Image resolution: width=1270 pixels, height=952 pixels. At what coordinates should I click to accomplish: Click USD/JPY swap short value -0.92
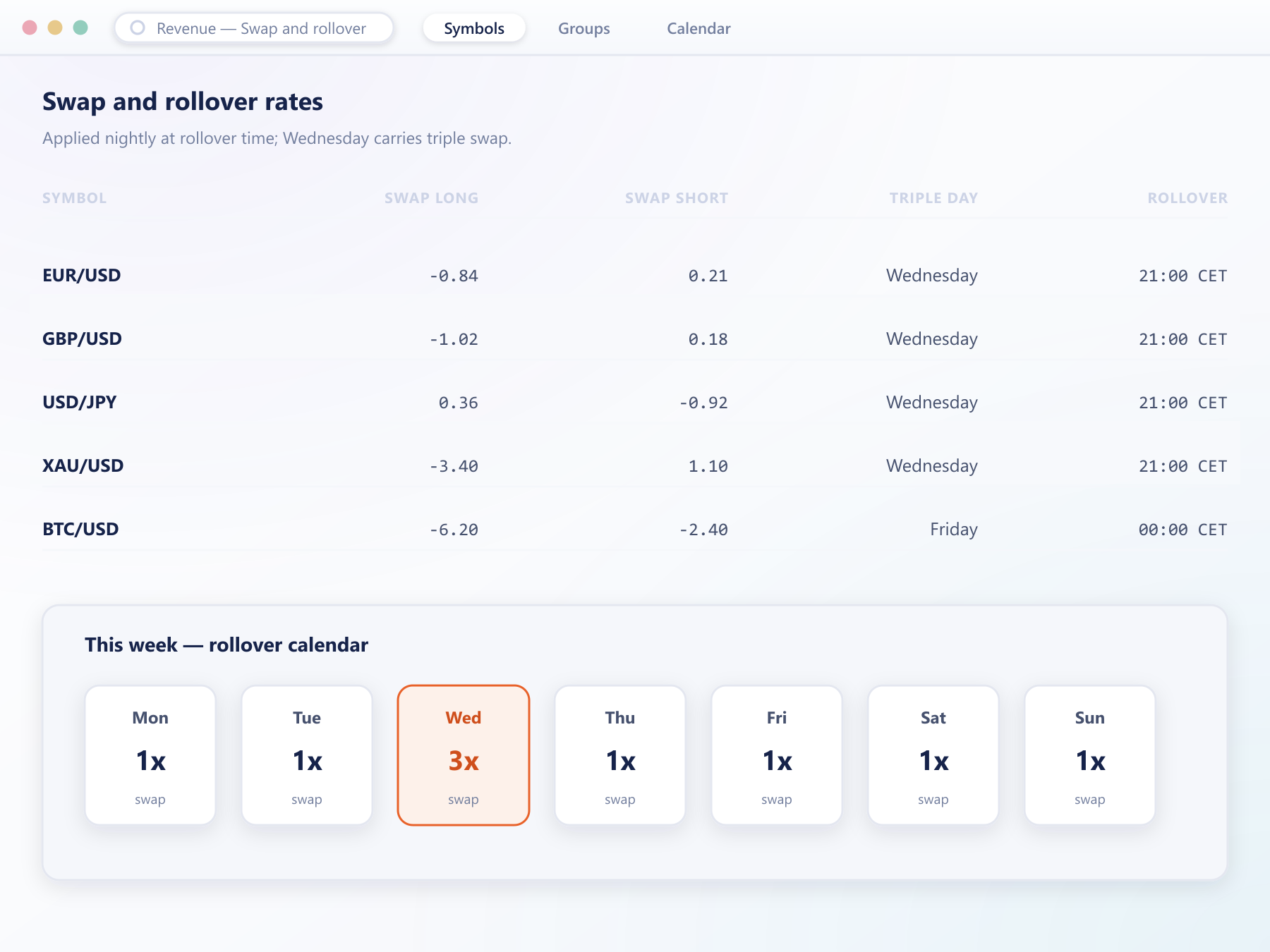coord(703,403)
